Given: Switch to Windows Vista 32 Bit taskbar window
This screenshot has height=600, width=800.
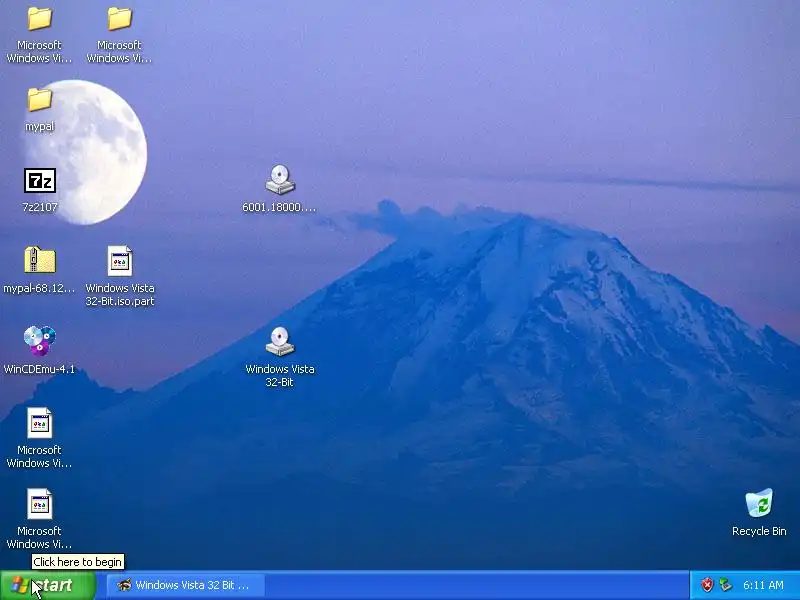Looking at the screenshot, I should pyautogui.click(x=186, y=585).
